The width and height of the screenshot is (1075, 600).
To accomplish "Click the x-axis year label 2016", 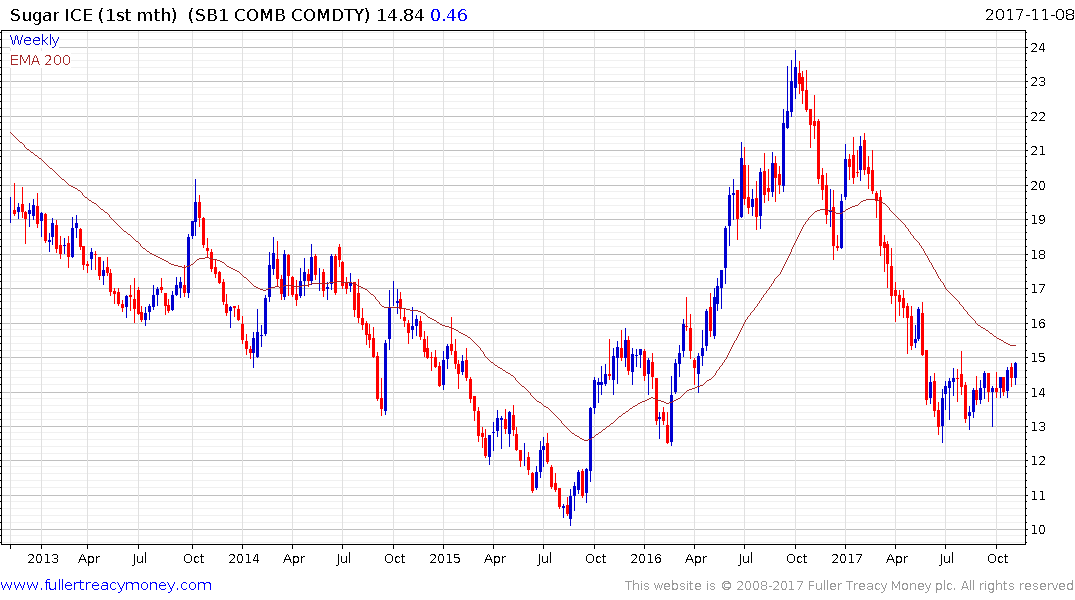I will 646,558.
